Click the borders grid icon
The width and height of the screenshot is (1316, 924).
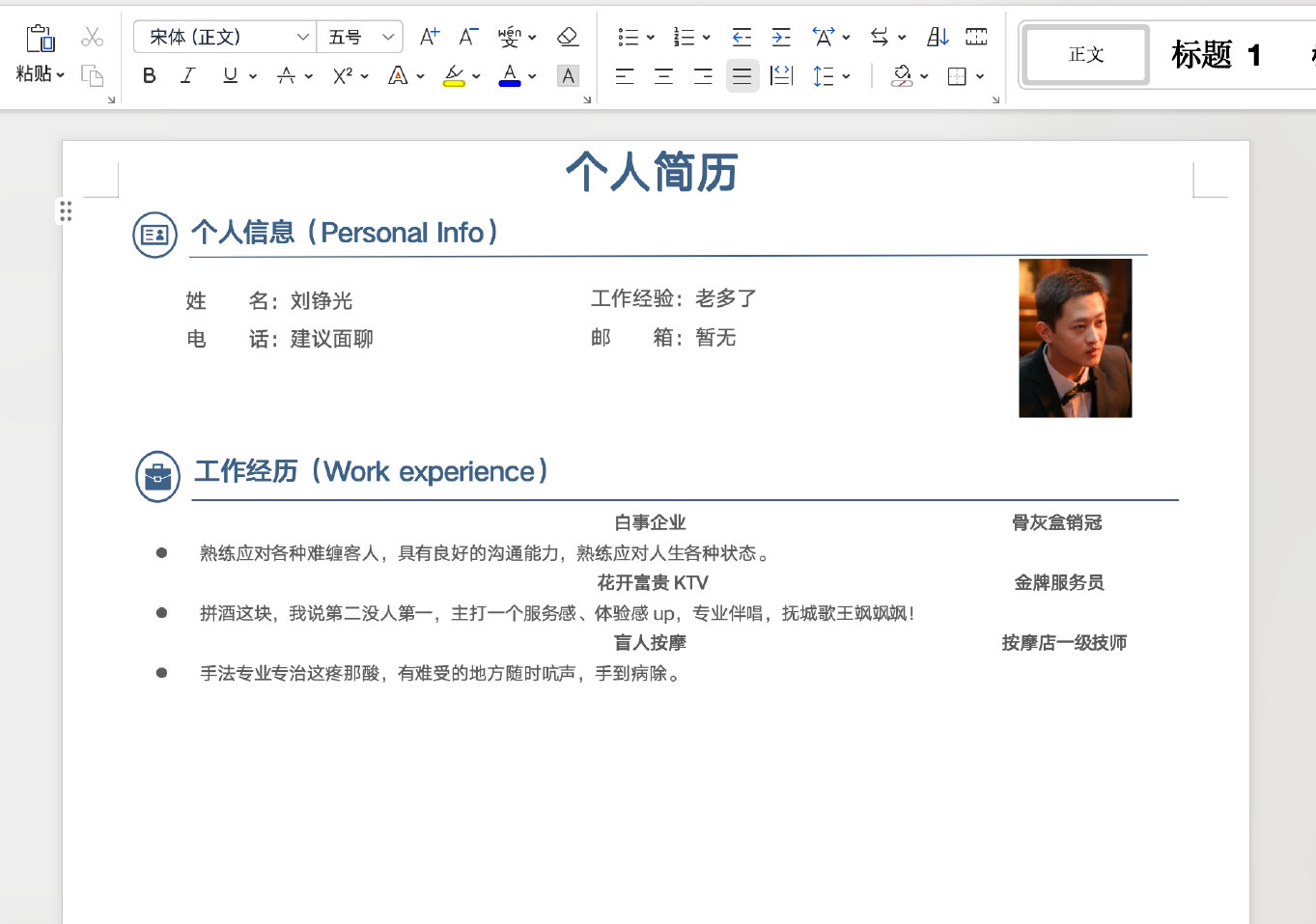pyautogui.click(x=957, y=75)
